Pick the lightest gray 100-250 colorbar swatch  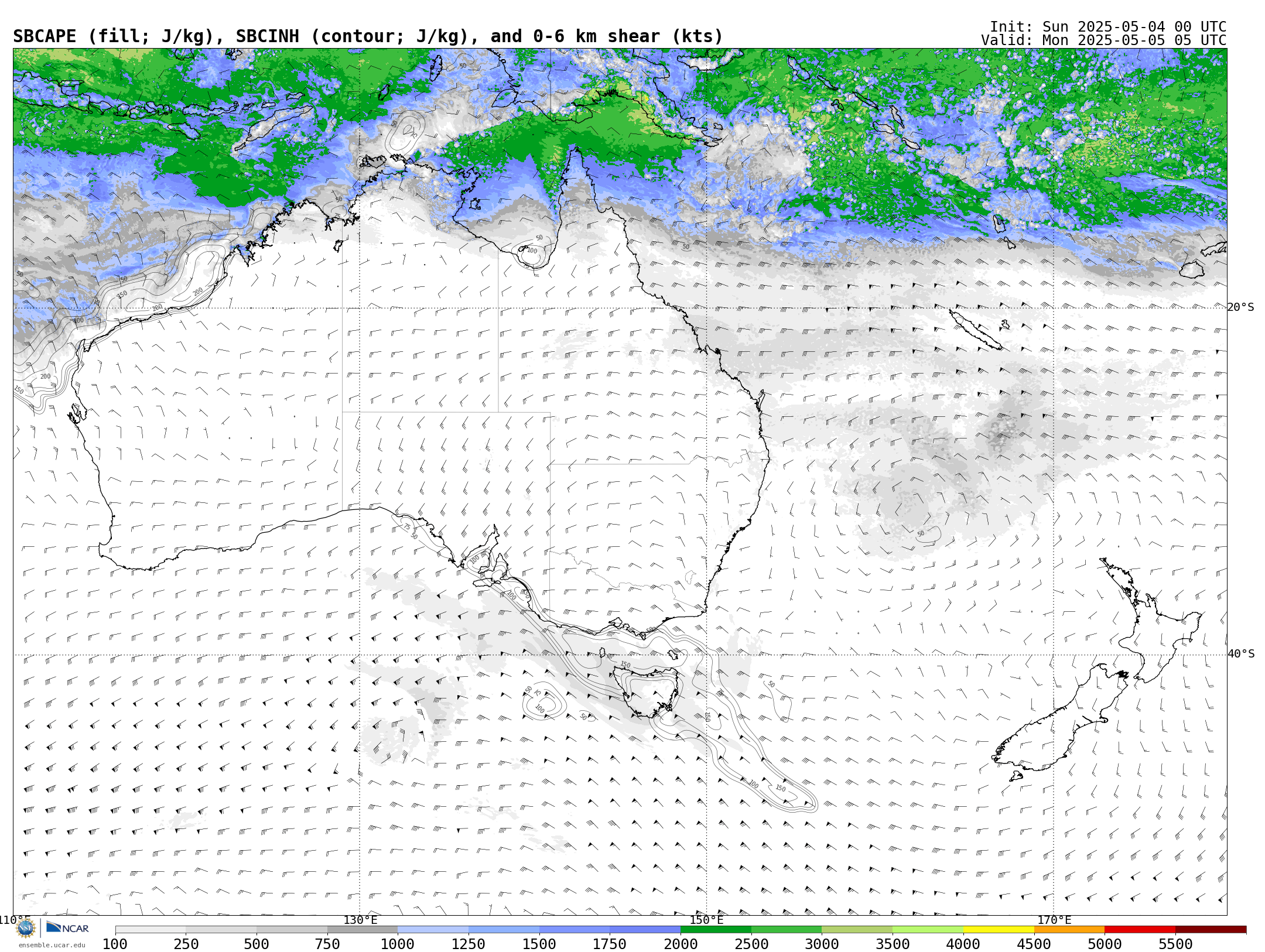point(151,930)
